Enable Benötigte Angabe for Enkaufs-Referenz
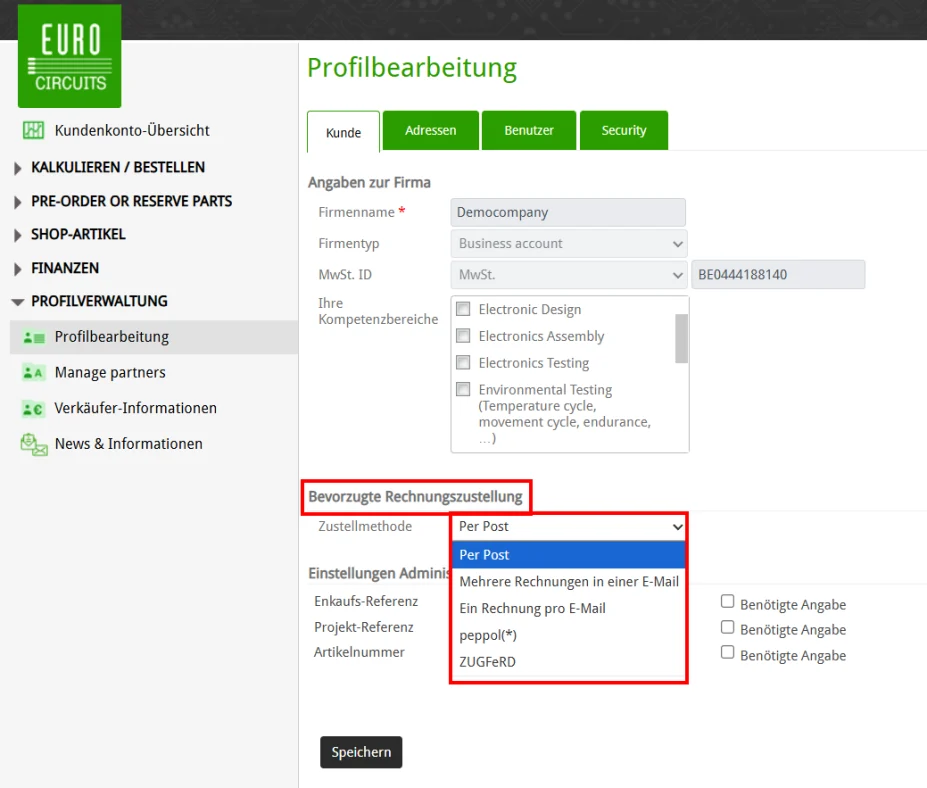This screenshot has width=927, height=788. coord(727,601)
